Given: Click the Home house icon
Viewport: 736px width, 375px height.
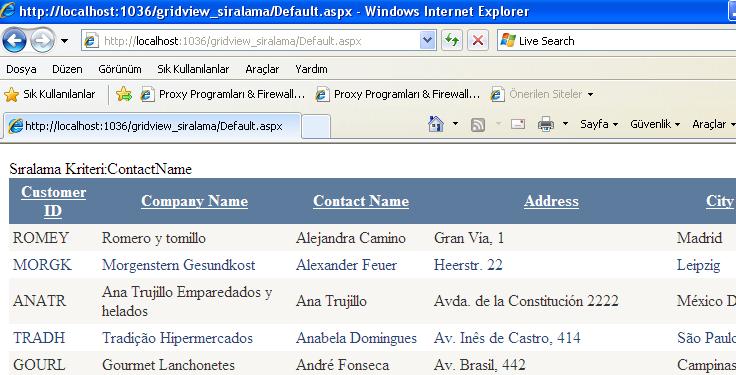Looking at the screenshot, I should (436, 124).
